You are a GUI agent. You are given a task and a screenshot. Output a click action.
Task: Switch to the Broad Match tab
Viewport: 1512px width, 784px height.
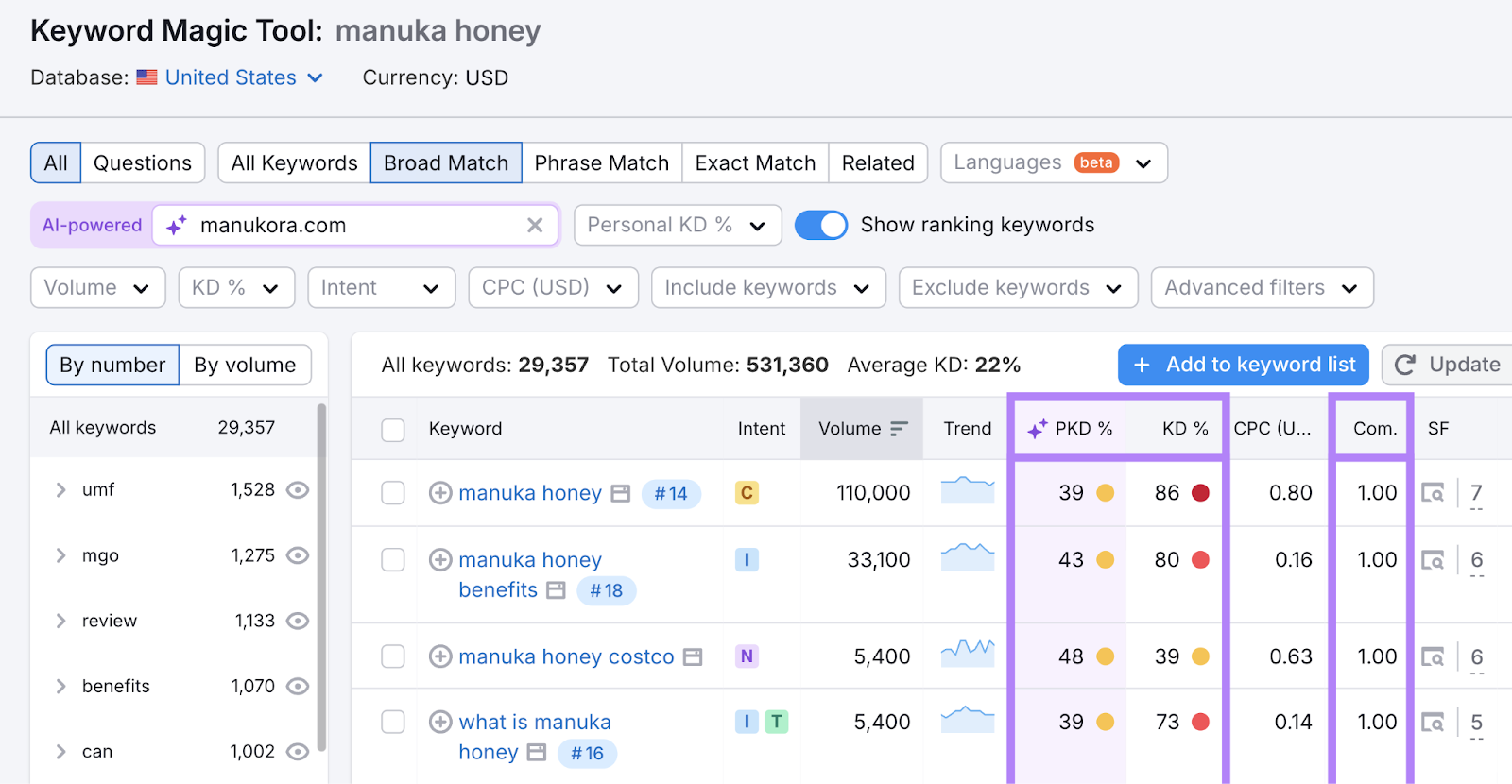point(446,162)
